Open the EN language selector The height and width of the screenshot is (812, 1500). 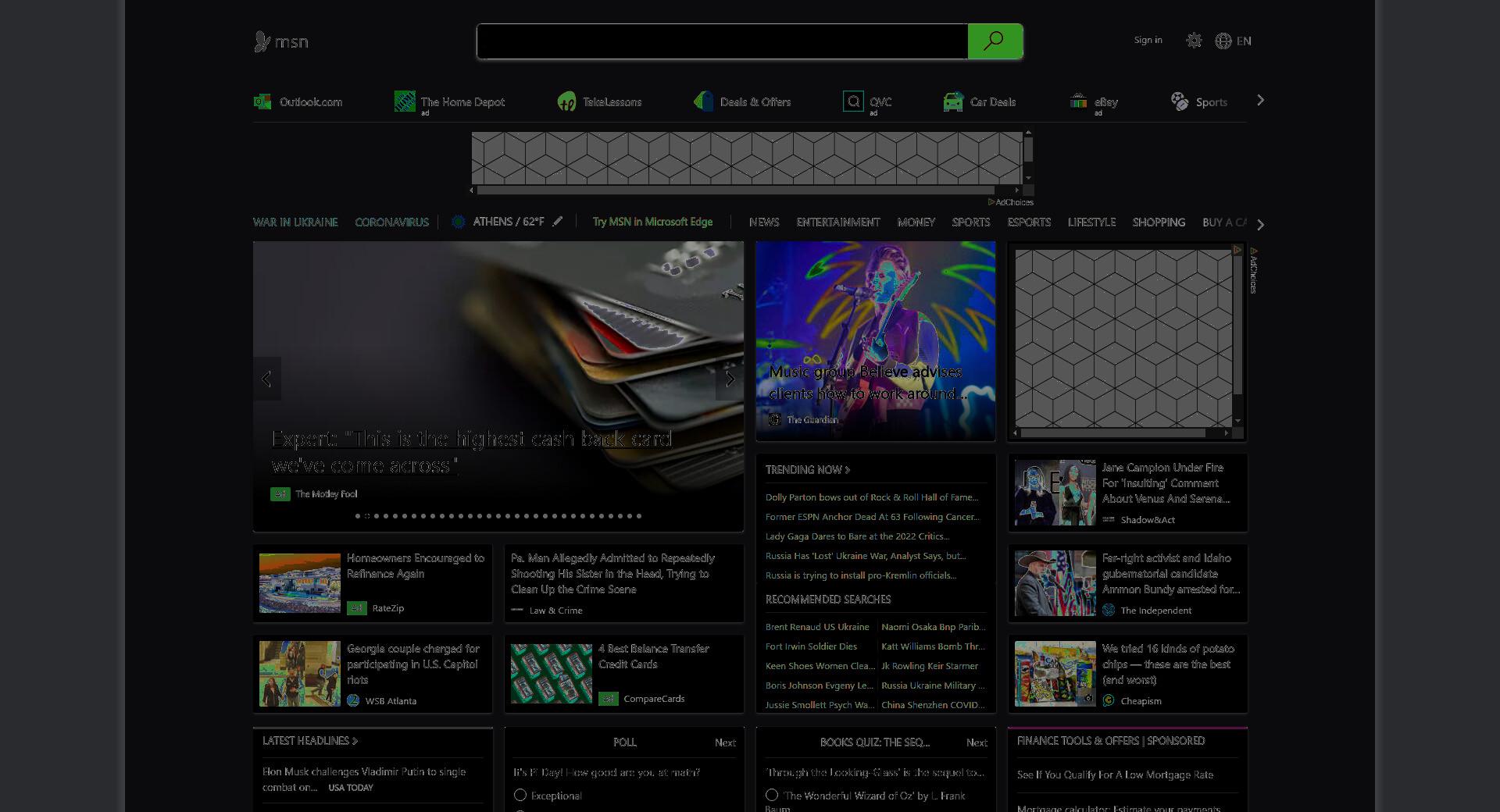1244,41
